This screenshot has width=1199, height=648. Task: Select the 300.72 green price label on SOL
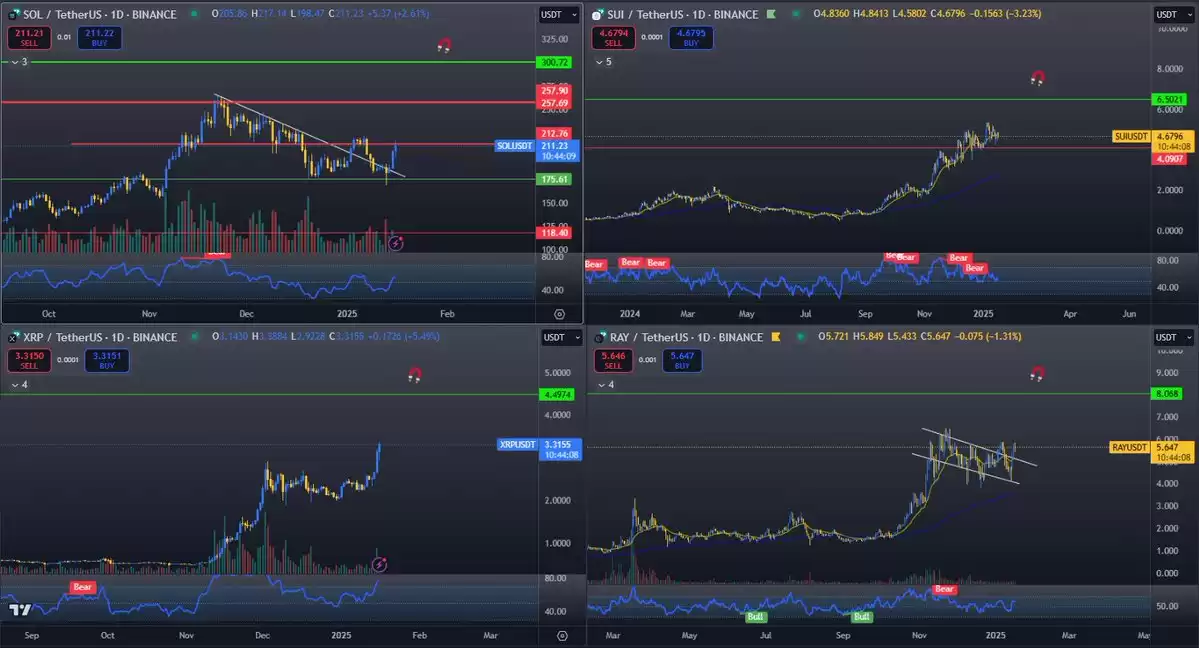point(554,62)
